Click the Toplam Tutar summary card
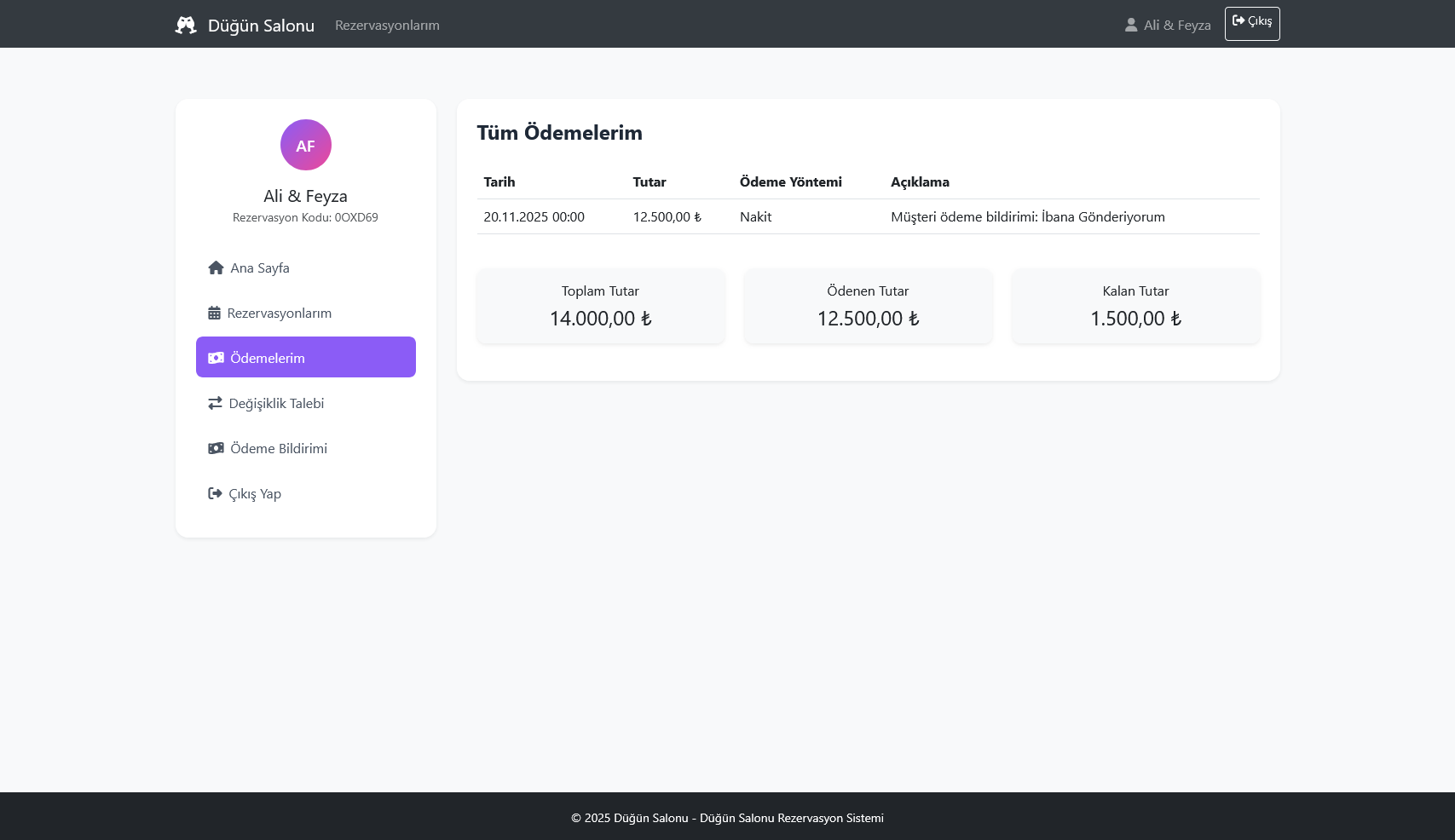Image resolution: width=1455 pixels, height=840 pixels. point(600,306)
